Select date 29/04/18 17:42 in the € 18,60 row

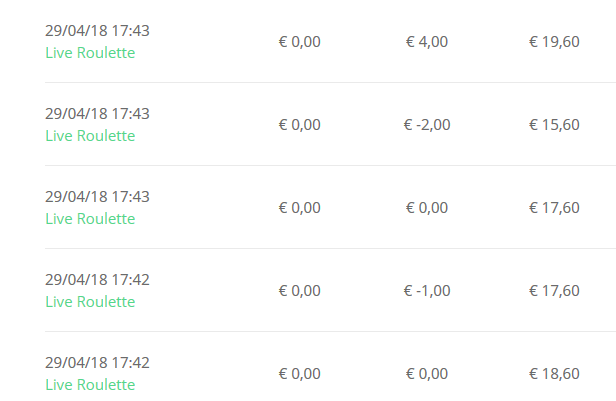tap(97, 363)
